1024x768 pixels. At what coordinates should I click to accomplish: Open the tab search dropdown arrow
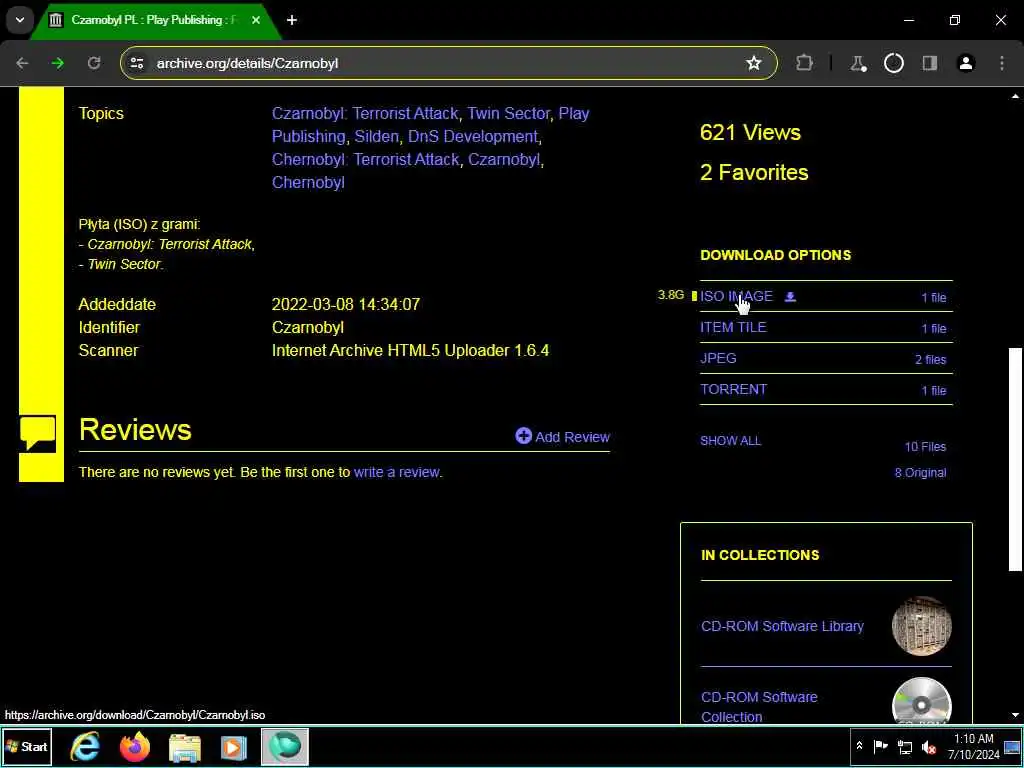pos(20,20)
